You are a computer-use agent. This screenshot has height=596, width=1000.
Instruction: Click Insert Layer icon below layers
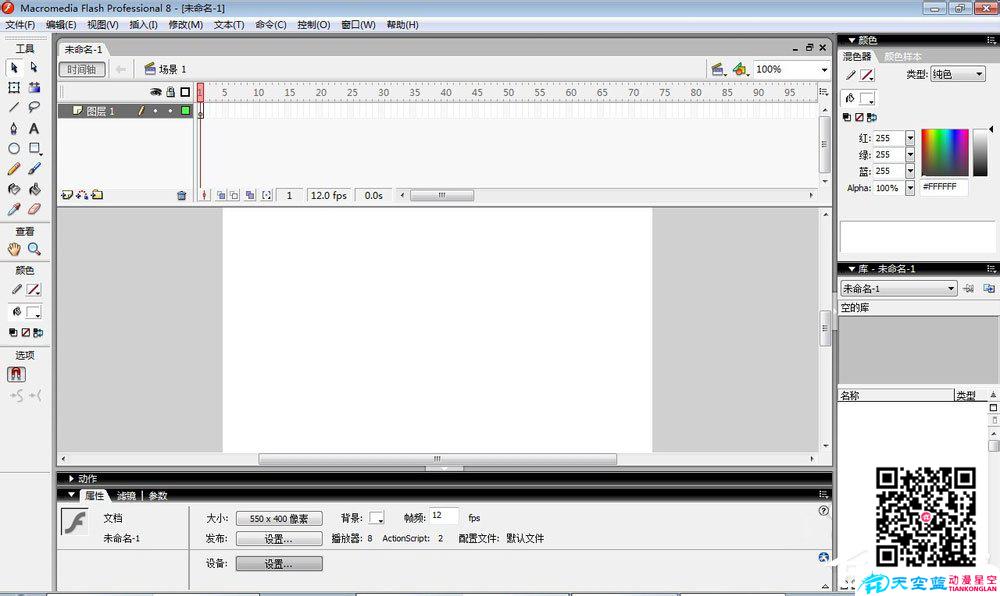(x=66, y=195)
